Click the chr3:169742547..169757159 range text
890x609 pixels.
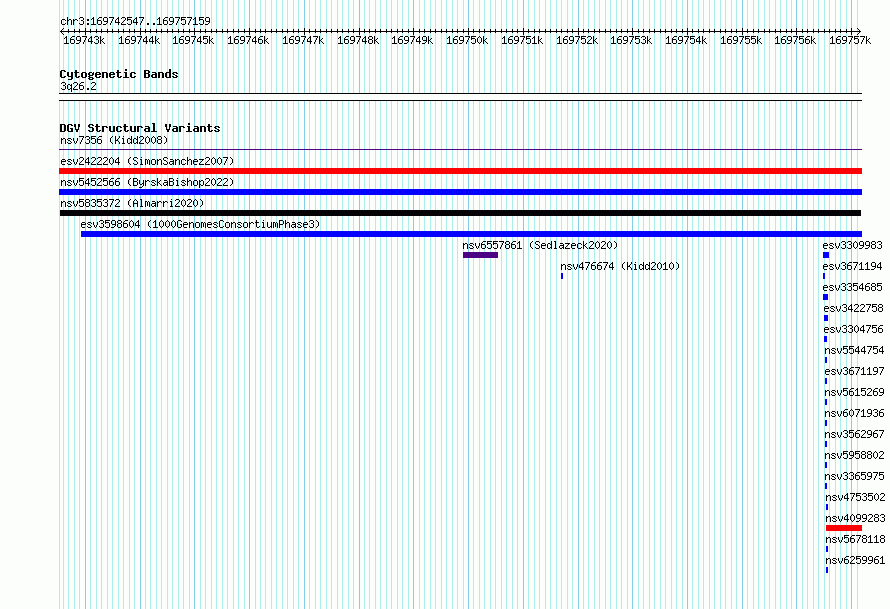[x=135, y=21]
